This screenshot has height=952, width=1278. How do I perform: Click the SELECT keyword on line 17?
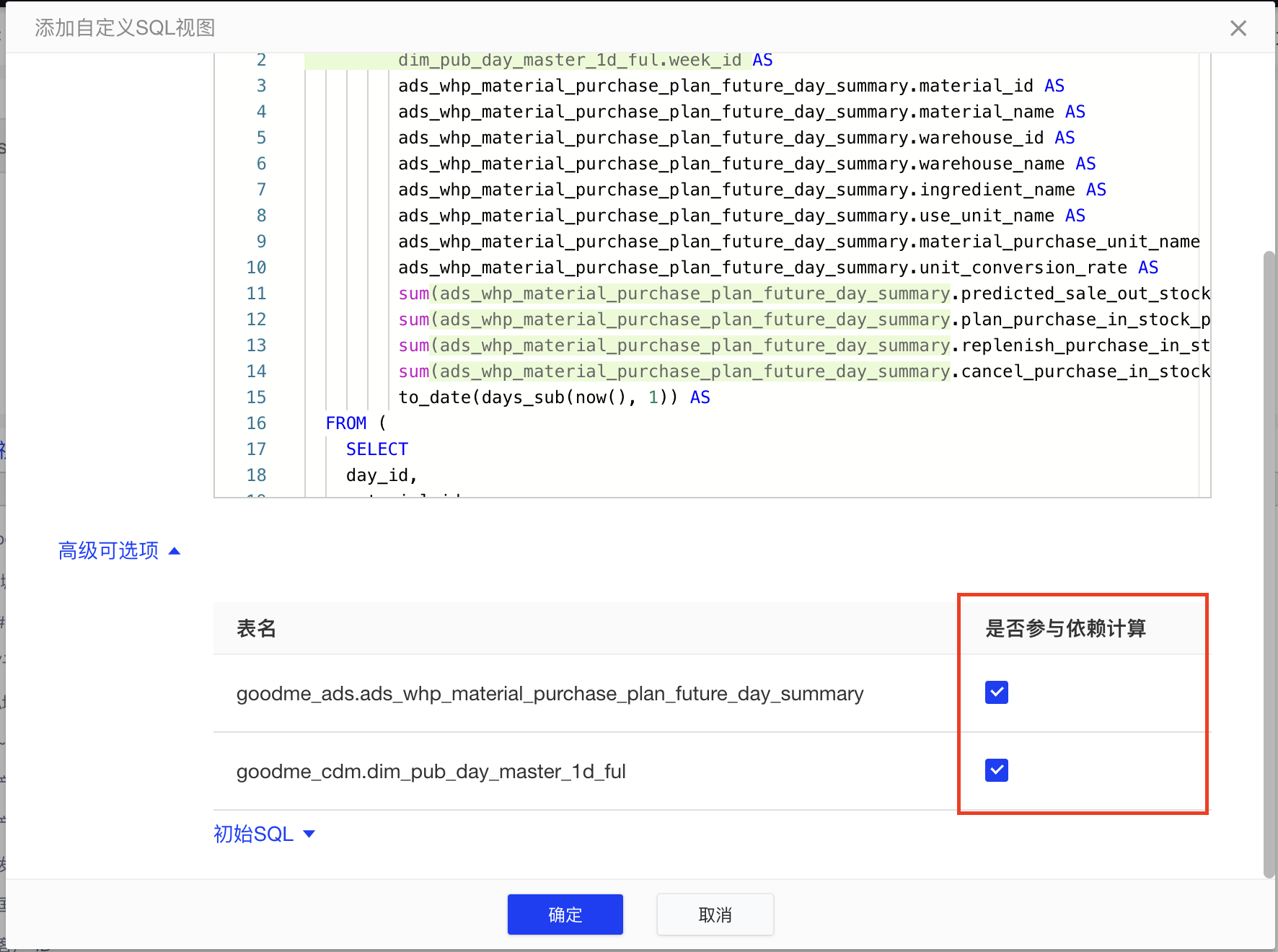(x=376, y=449)
